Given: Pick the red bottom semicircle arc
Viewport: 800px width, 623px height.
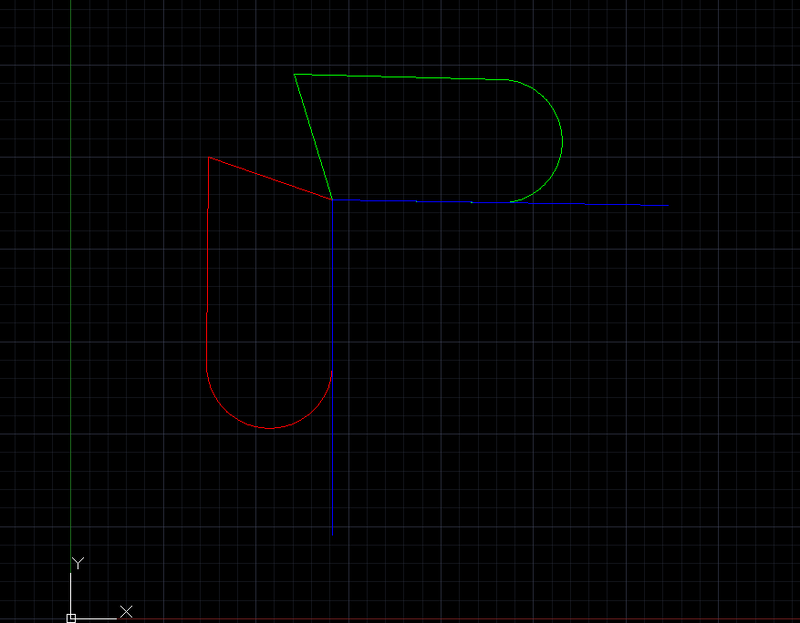Looking at the screenshot, I should tap(269, 428).
